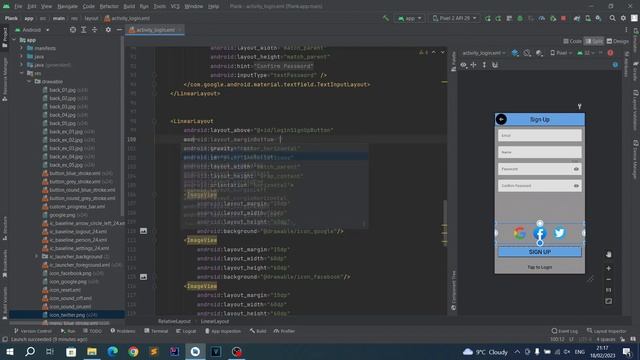Screen dimensions: 640x360
Task: Click the SIGN UP button in preview
Action: (540, 252)
